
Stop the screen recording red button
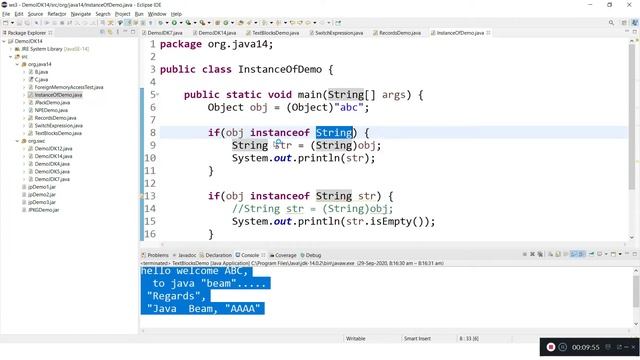coord(551,347)
